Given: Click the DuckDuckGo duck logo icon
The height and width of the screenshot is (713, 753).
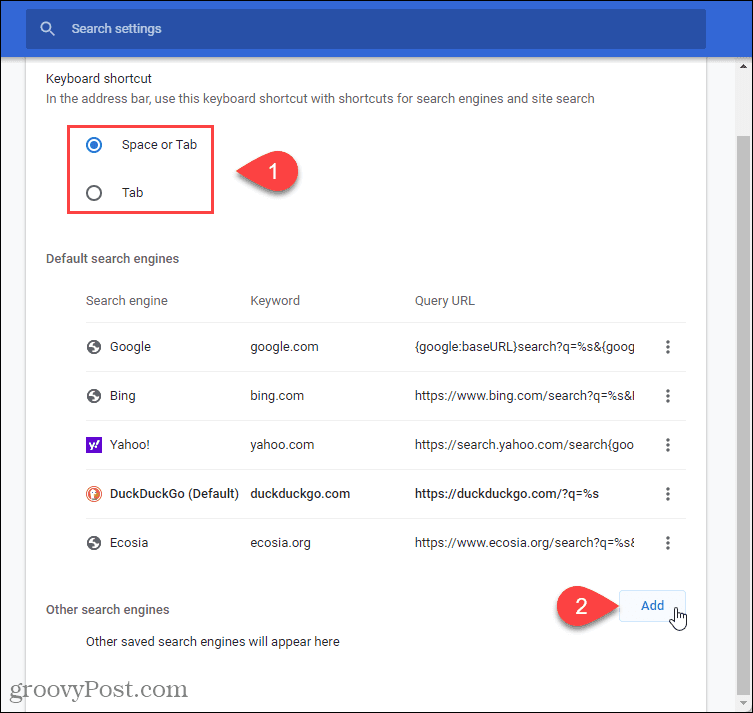Looking at the screenshot, I should (94, 494).
